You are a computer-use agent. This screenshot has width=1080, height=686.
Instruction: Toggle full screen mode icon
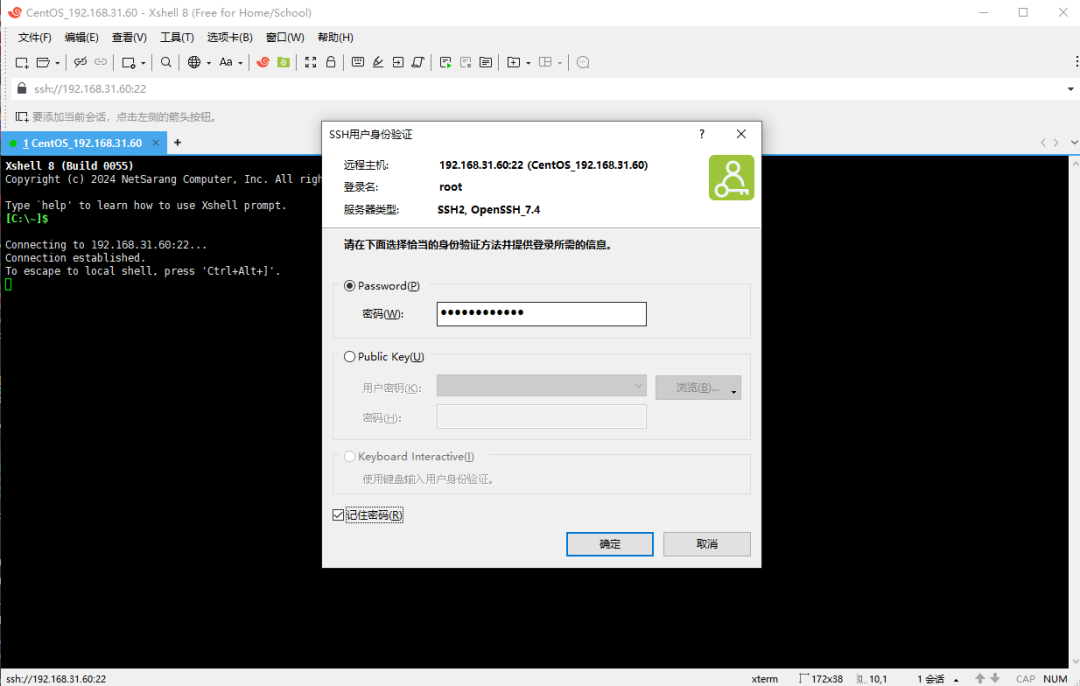[x=311, y=62]
